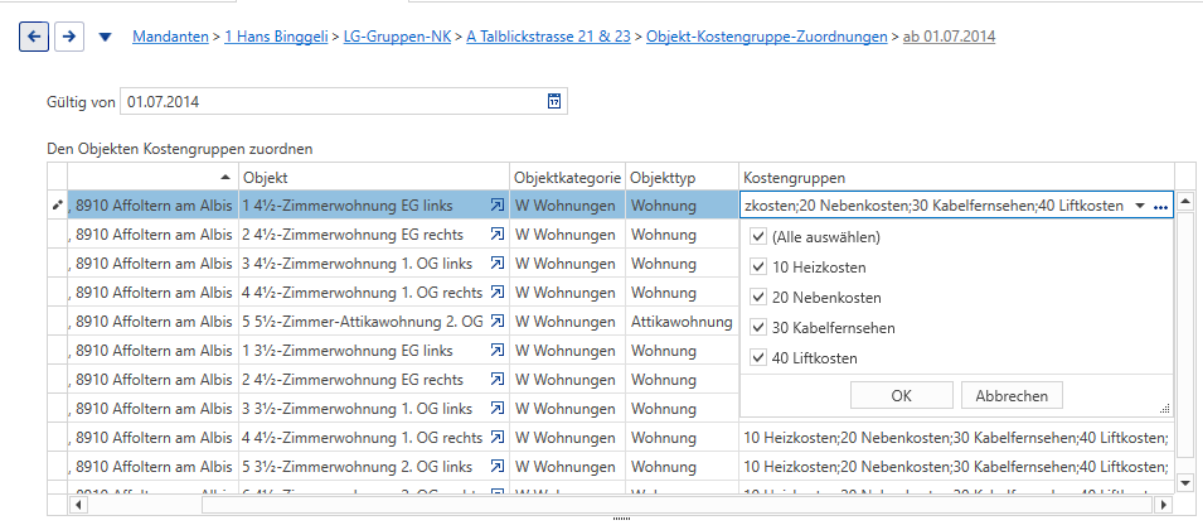Click the dropdown popup resize grip

pos(1166,409)
